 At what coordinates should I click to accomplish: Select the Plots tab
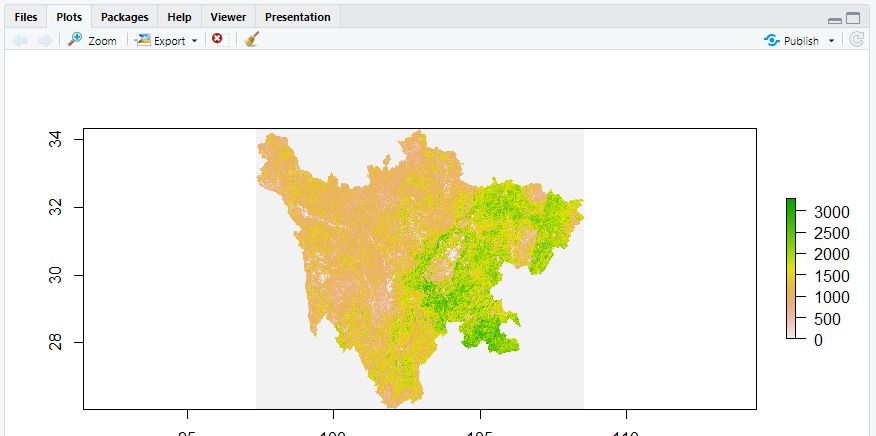[69, 17]
